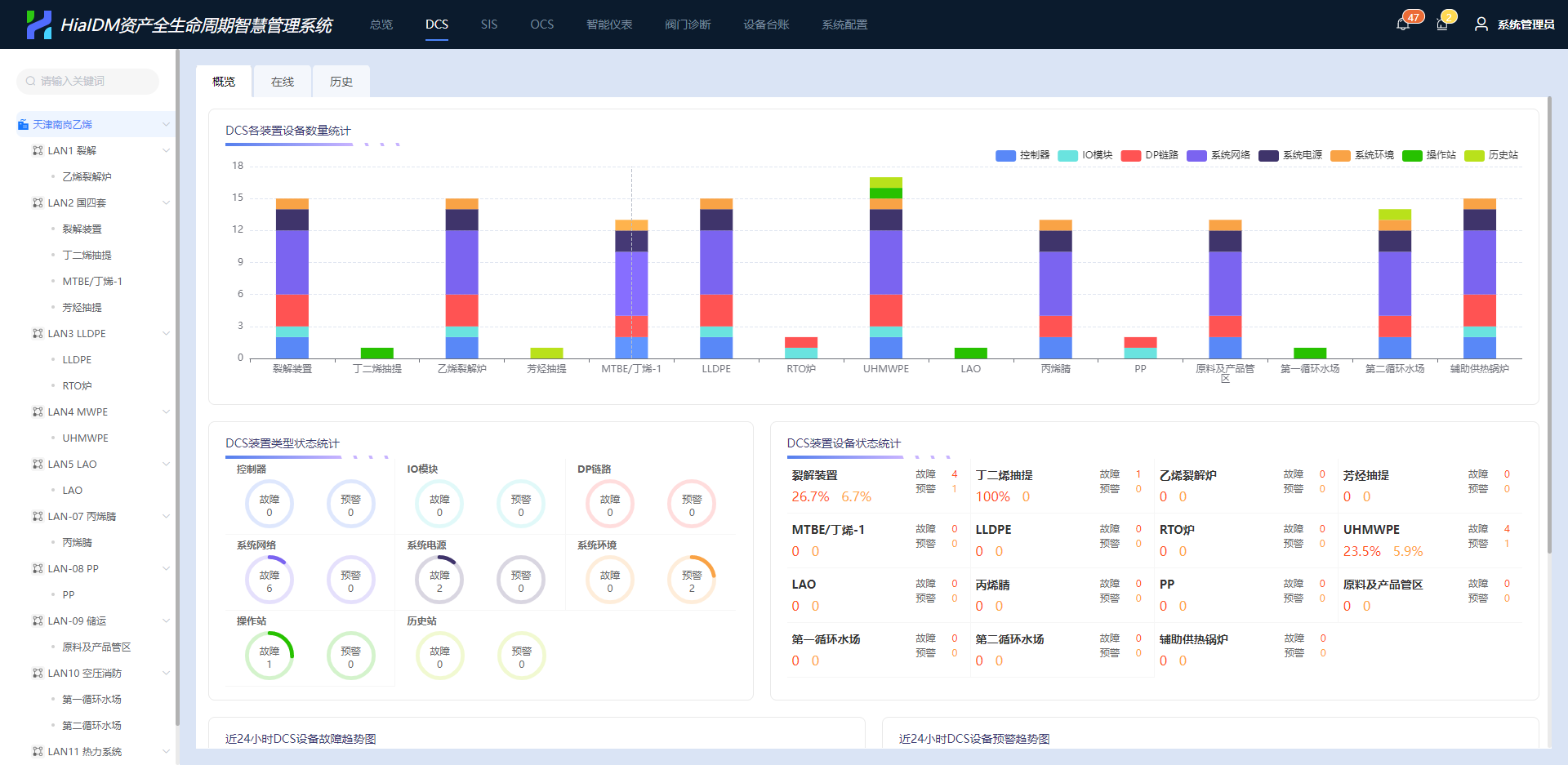This screenshot has height=765, width=1568.
Task: Open the notification bell with 47 alerts
Action: (x=1403, y=24)
